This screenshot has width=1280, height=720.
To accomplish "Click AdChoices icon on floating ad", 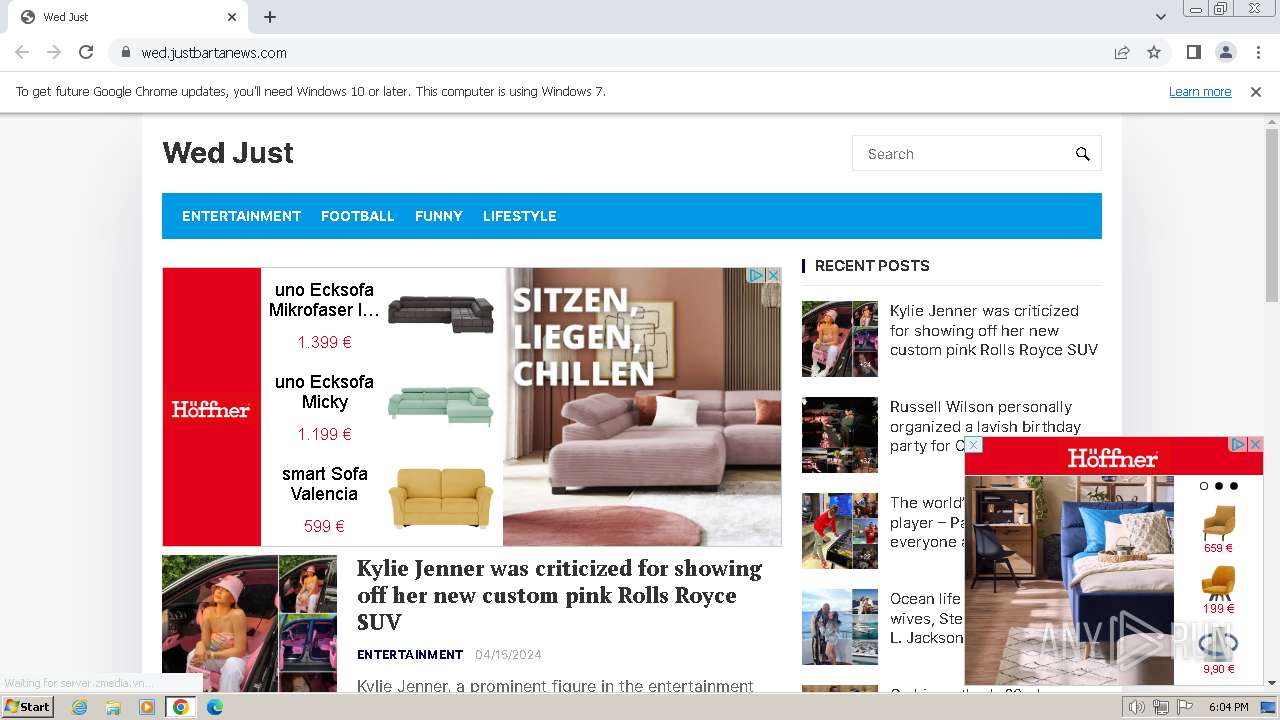I will (x=1238, y=444).
